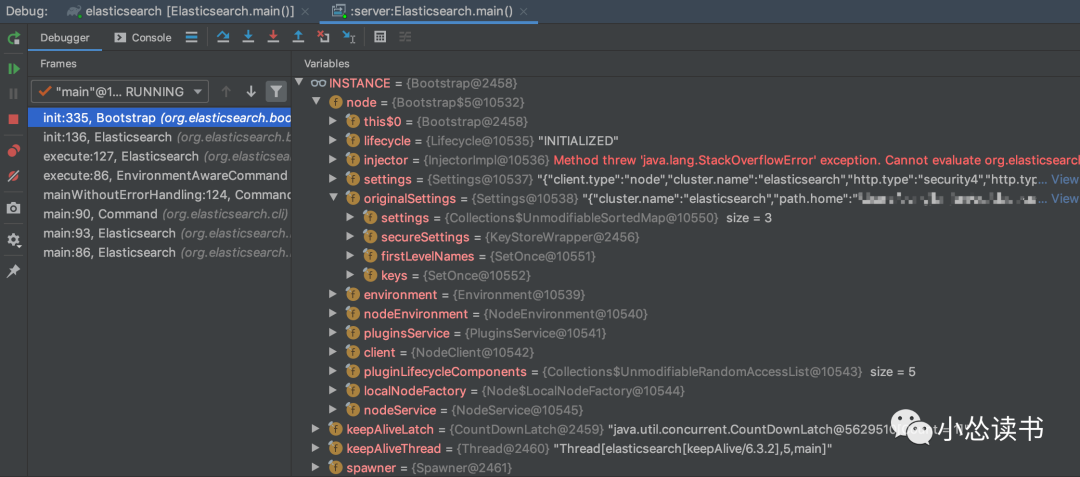Select the localNodeFactory variable row
Viewport: 1080px width, 477px height.
point(686,391)
